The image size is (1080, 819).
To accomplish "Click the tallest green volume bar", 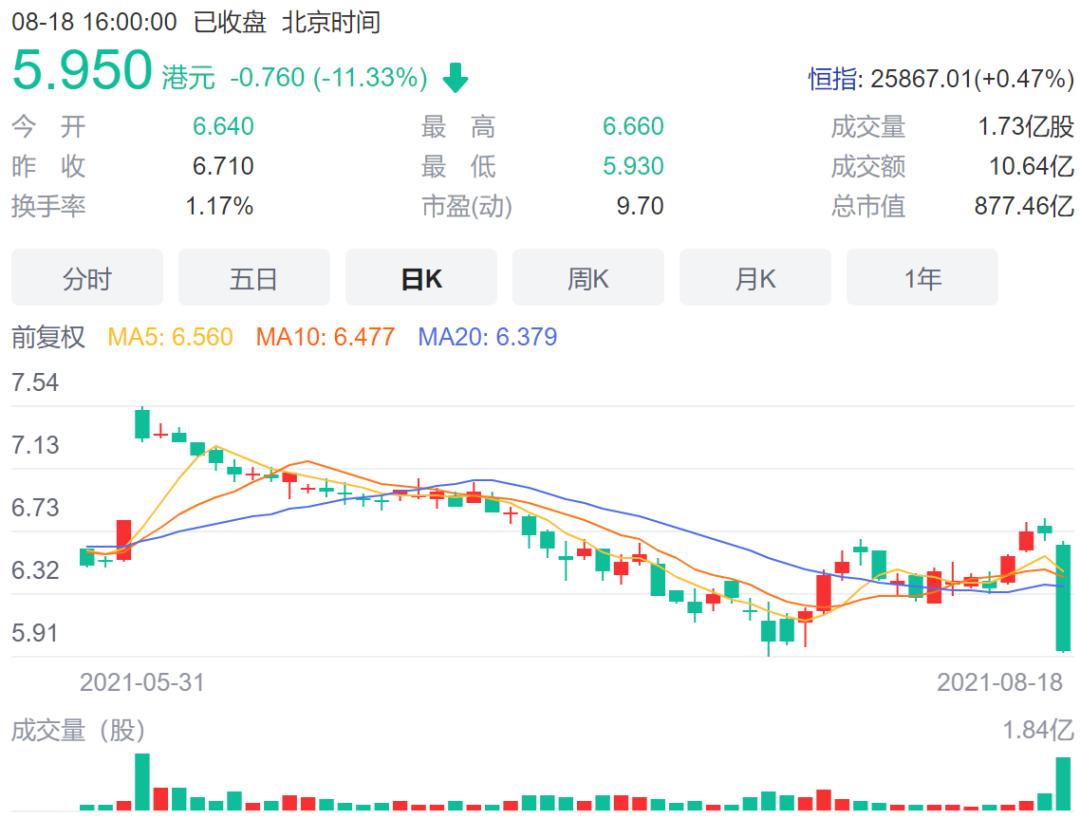I will 141,782.
